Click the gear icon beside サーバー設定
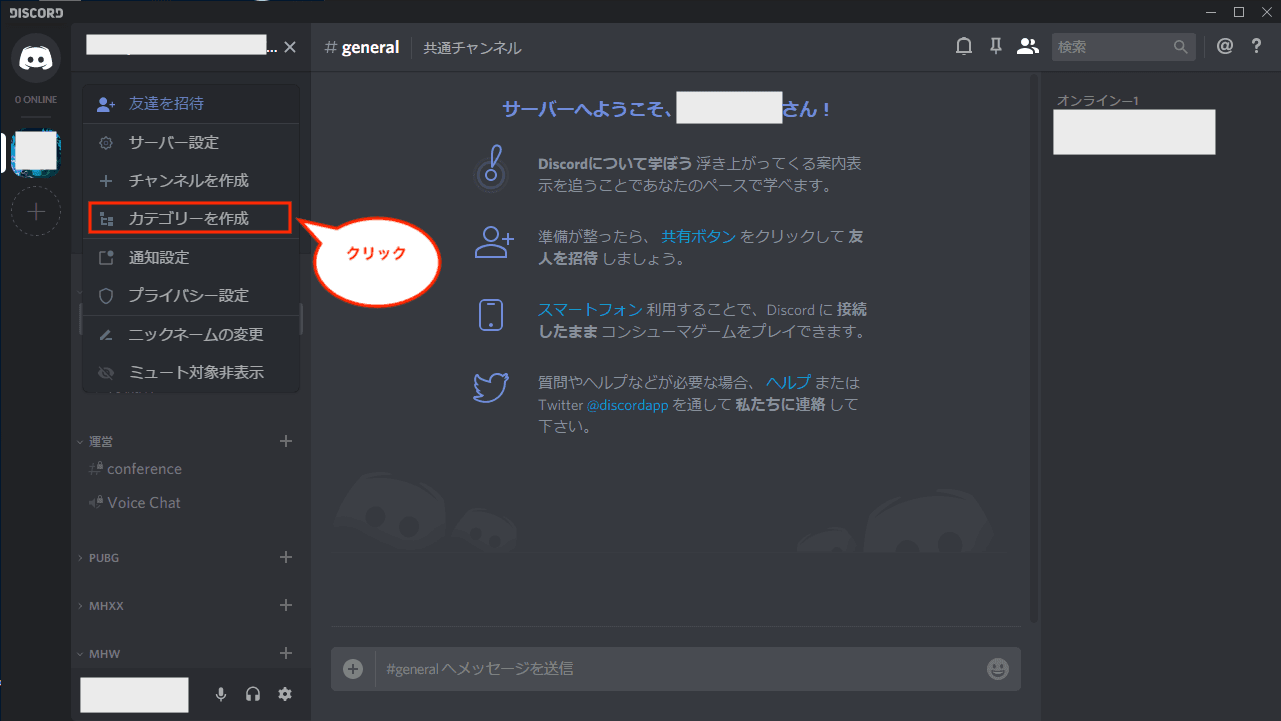The width and height of the screenshot is (1281, 721). pos(106,143)
